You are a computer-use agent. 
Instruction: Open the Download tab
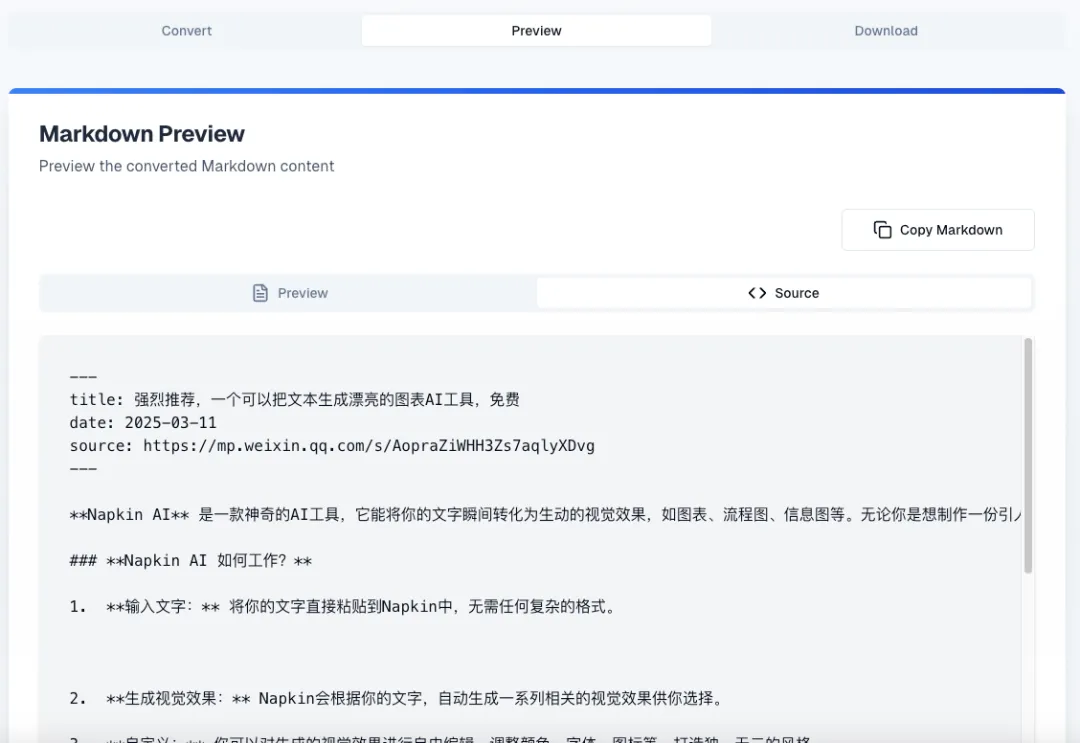(885, 31)
